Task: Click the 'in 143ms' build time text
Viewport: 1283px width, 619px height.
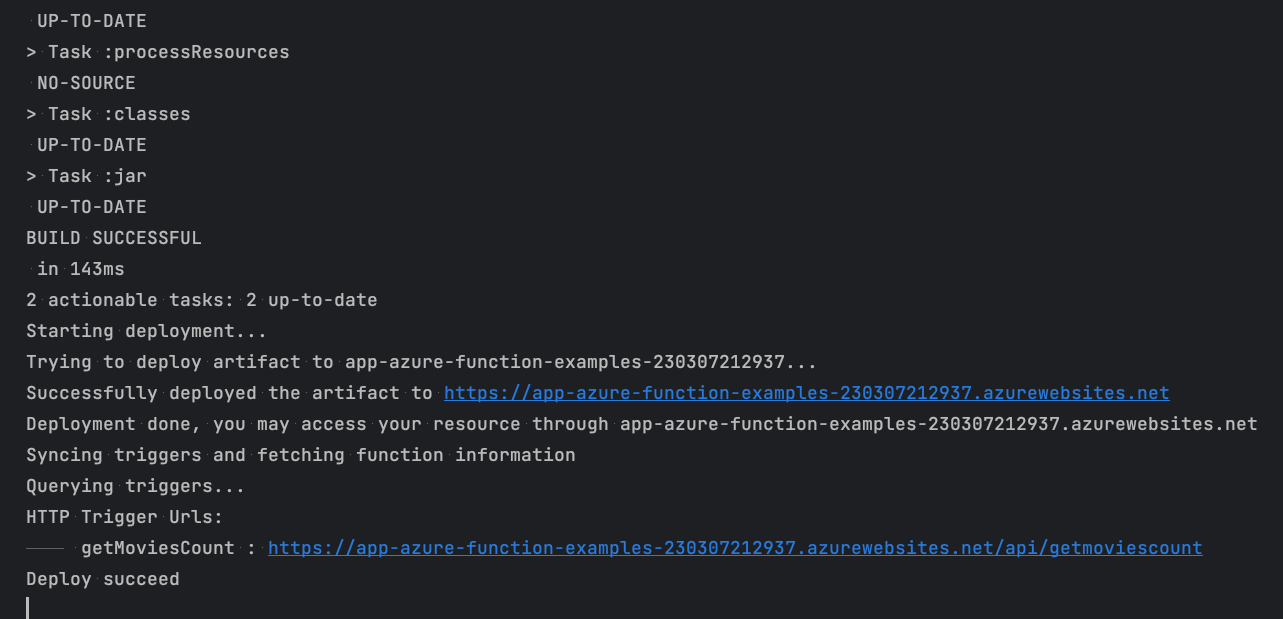Action: point(81,269)
